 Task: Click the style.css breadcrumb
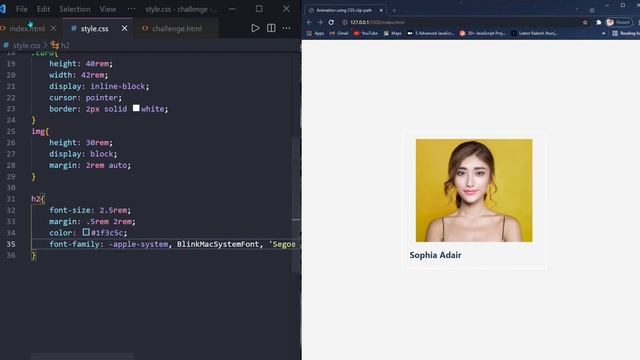pos(27,45)
